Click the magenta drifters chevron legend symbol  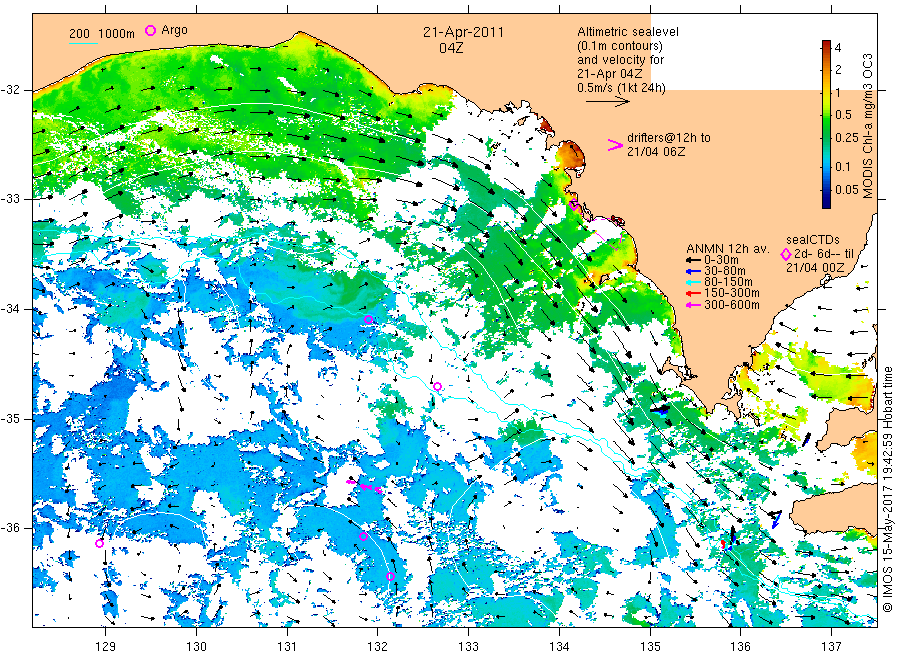tap(615, 145)
